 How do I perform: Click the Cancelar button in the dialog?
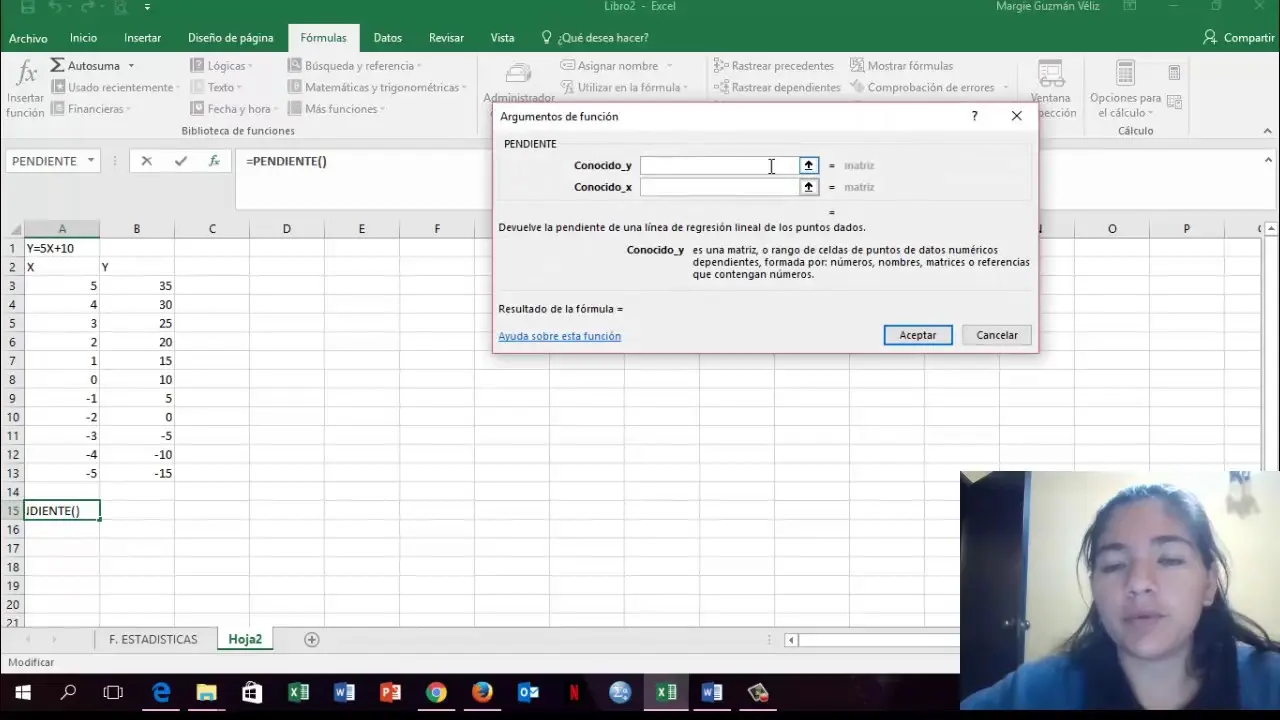(996, 335)
